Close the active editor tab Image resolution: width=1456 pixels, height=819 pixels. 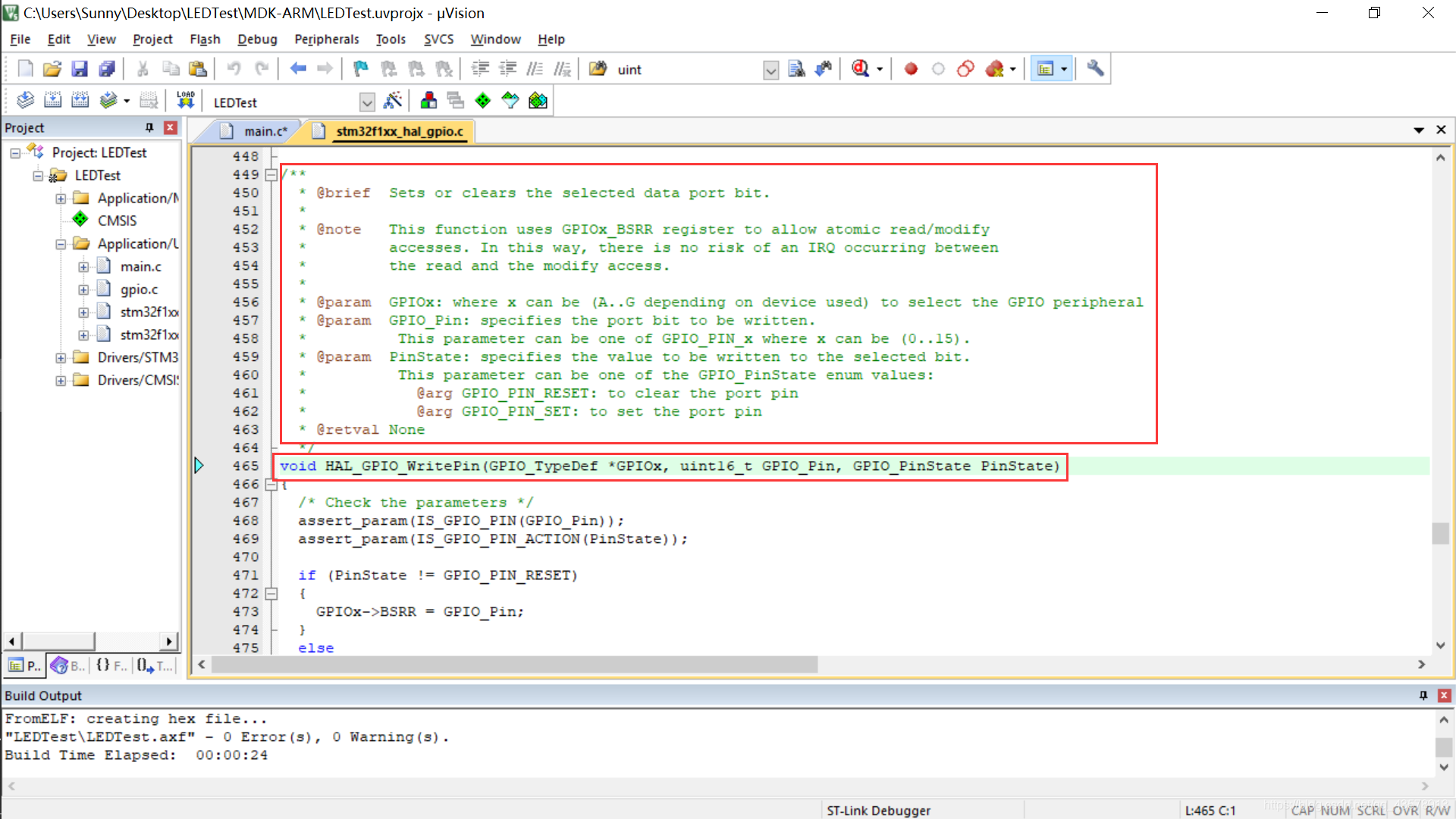[x=1442, y=130]
